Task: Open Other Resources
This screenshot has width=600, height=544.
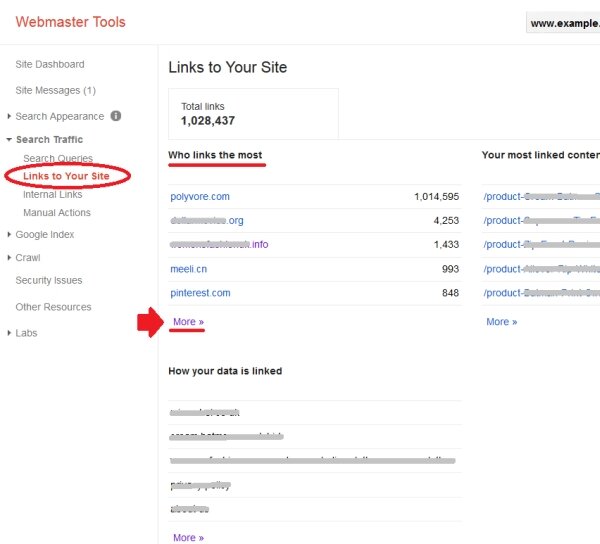Action: 53,307
